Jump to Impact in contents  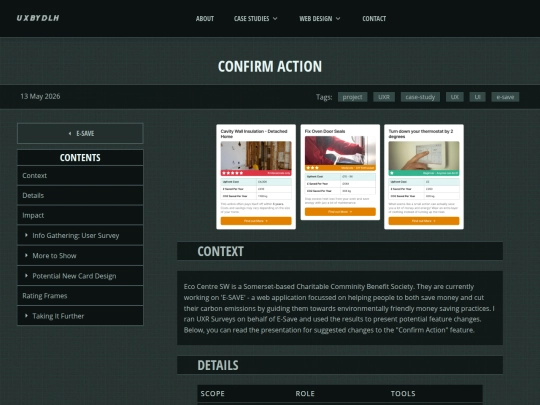click(80, 215)
